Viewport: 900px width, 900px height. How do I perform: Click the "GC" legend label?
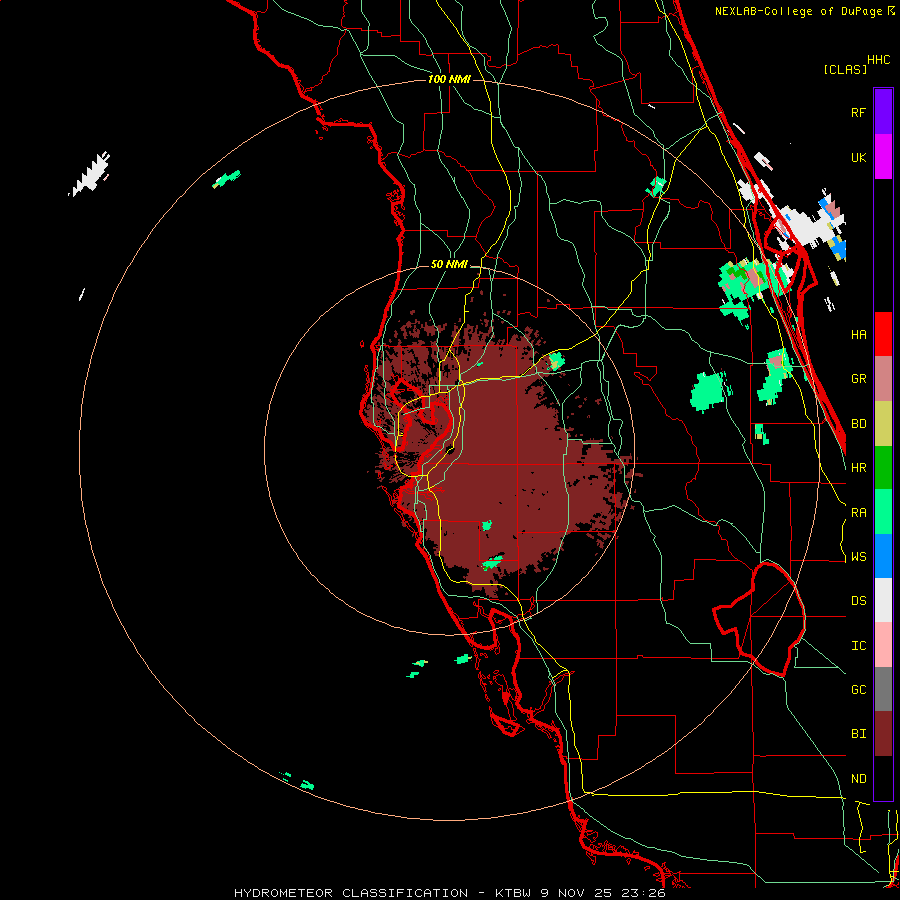858,690
